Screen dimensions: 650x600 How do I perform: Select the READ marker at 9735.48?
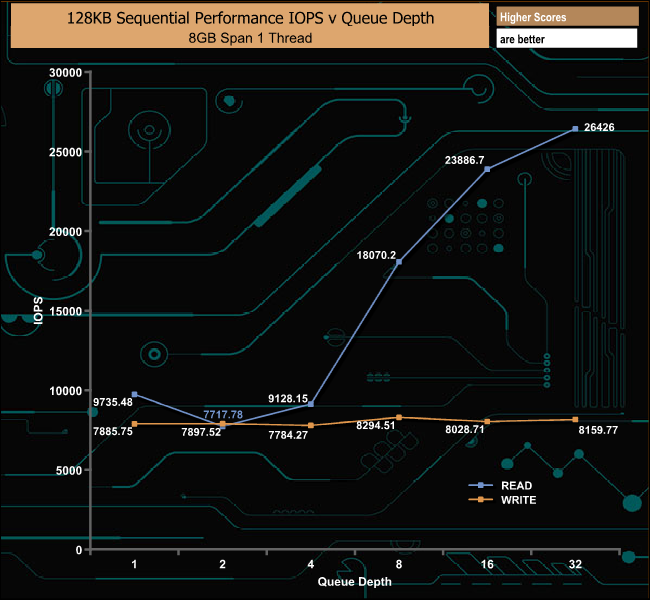pos(134,394)
